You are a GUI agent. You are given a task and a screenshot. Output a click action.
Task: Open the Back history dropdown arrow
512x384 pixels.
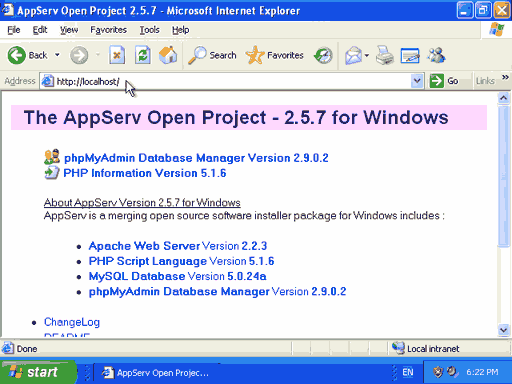click(x=57, y=55)
